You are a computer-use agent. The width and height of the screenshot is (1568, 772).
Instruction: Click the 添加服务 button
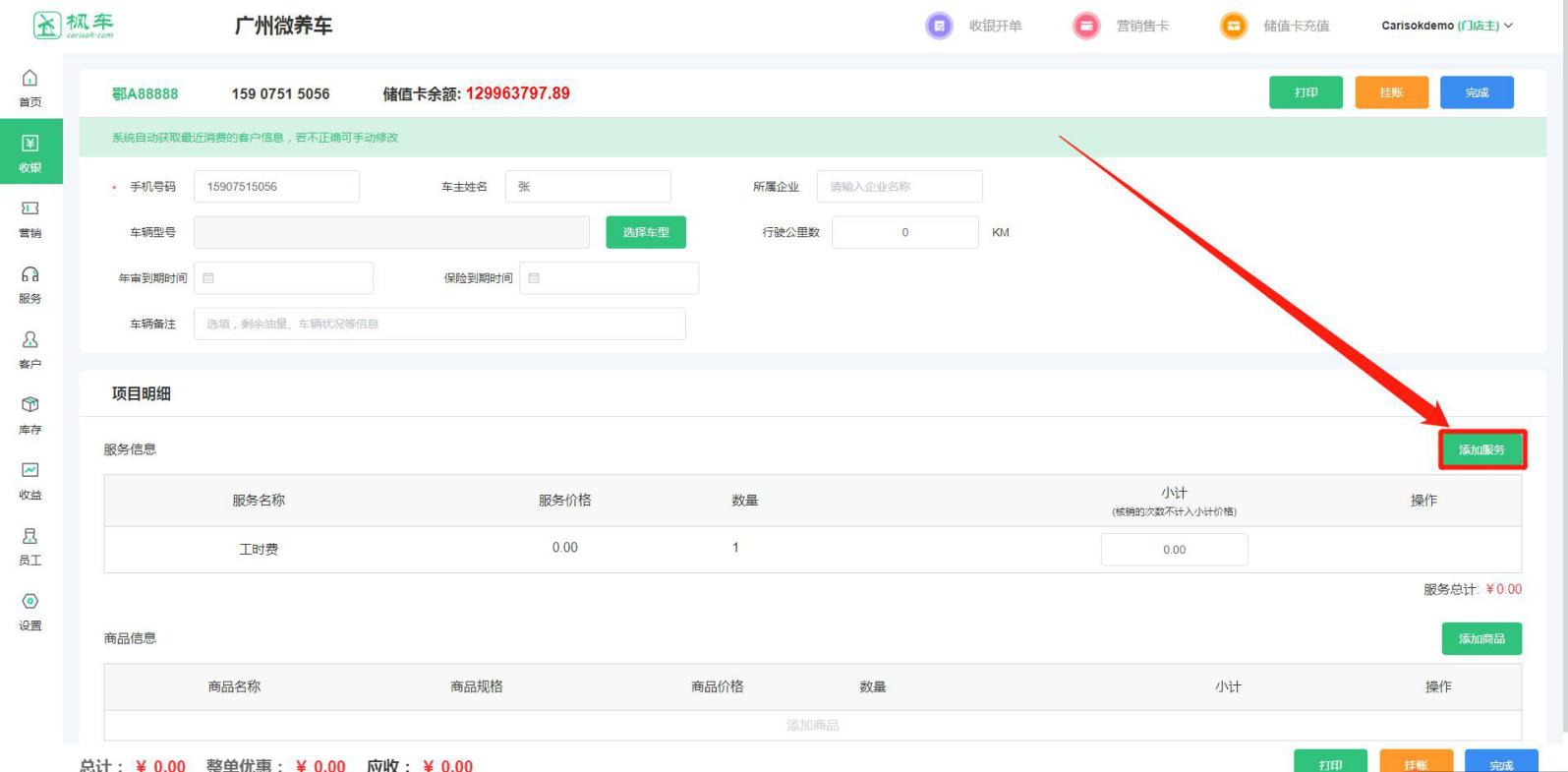[x=1481, y=449]
